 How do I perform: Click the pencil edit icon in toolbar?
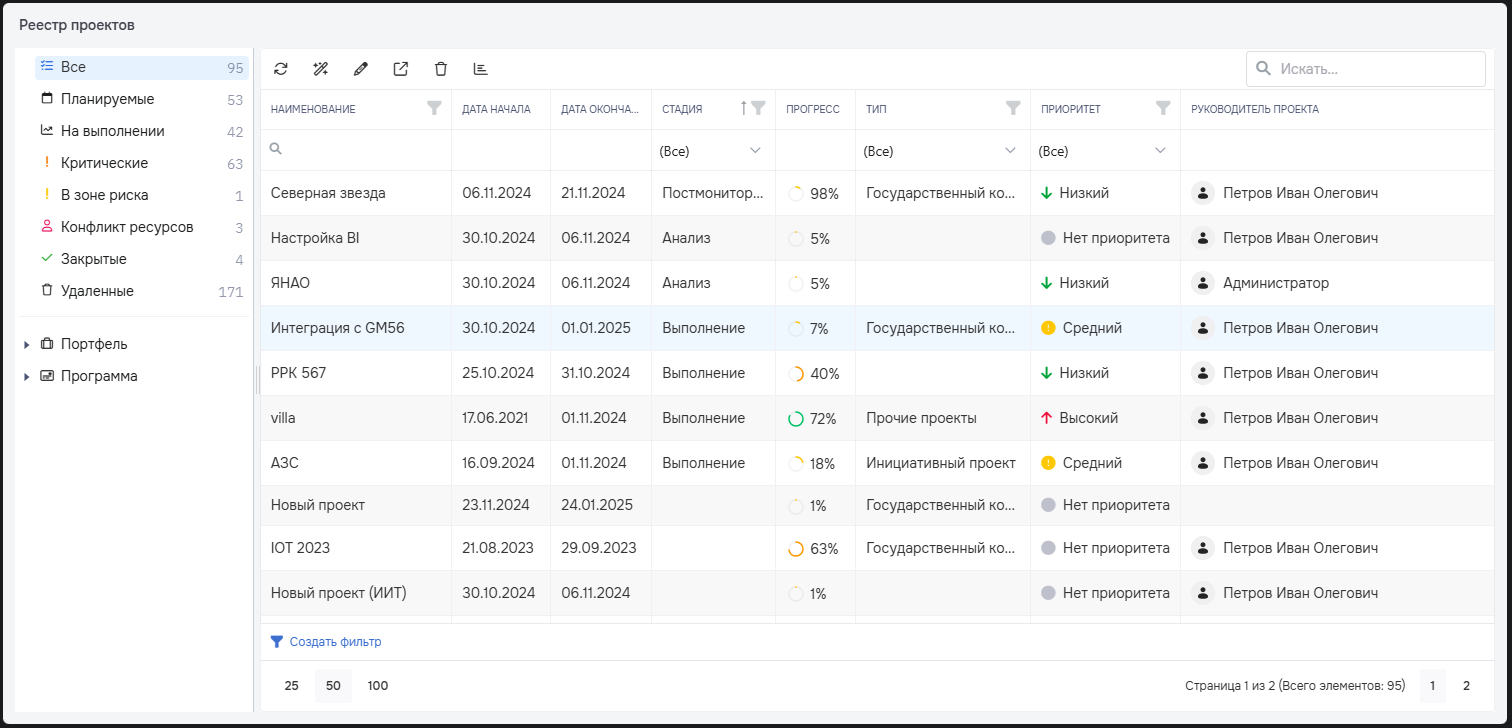pyautogui.click(x=361, y=69)
